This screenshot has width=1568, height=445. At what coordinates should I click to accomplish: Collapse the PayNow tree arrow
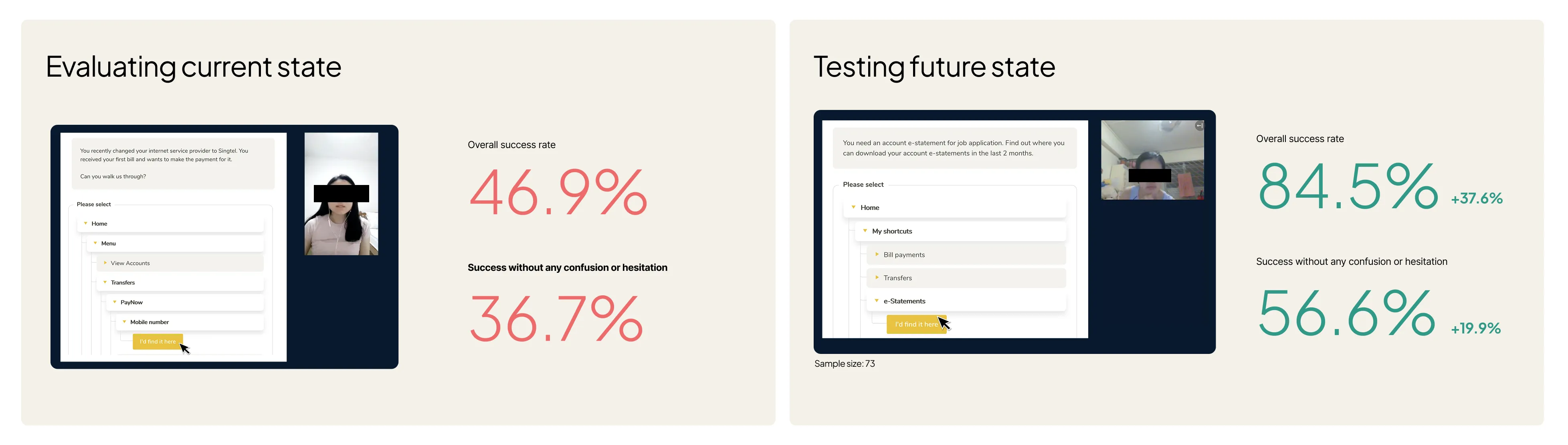click(x=115, y=302)
